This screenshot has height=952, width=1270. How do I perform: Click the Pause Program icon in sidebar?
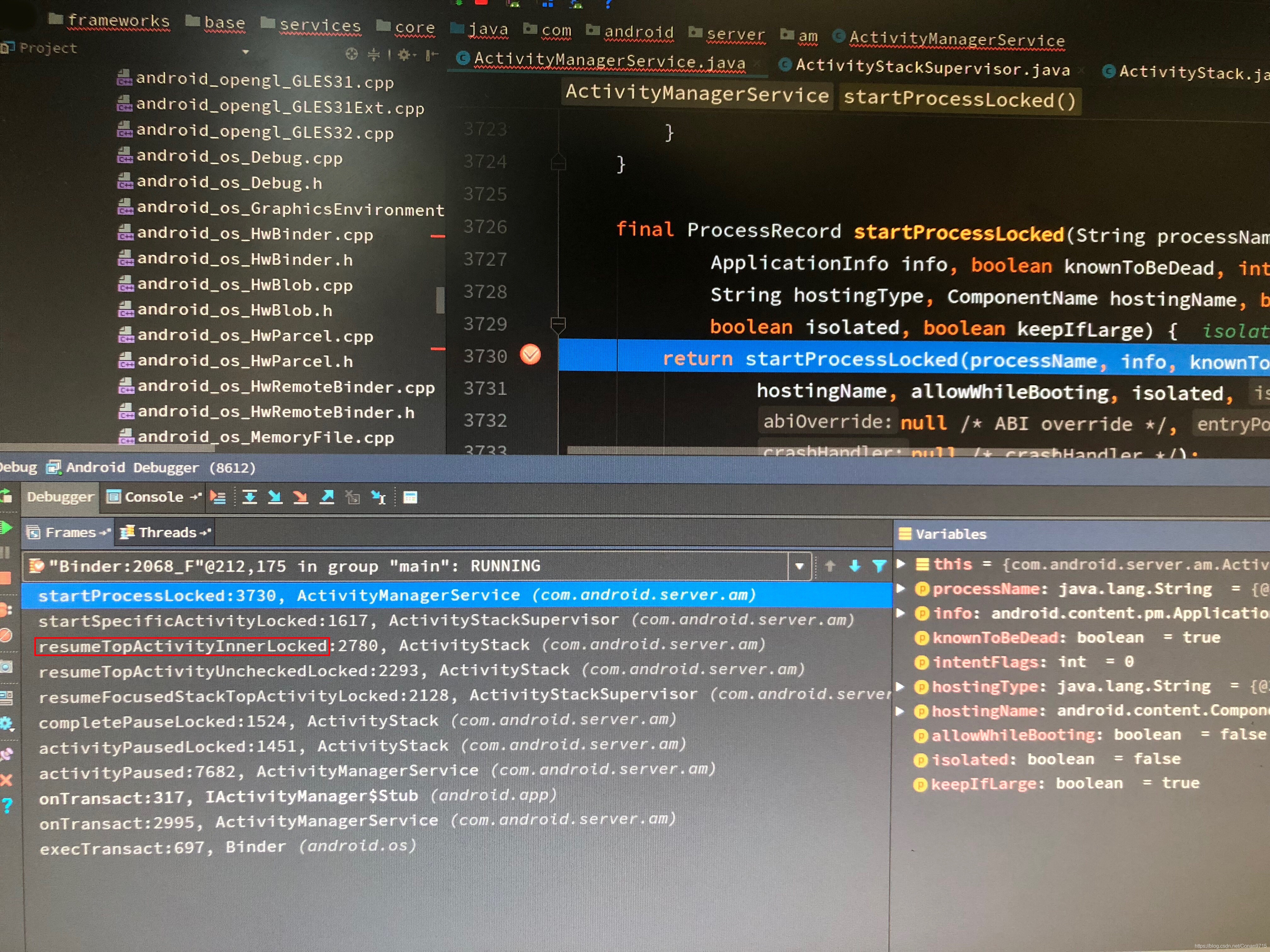click(6, 552)
